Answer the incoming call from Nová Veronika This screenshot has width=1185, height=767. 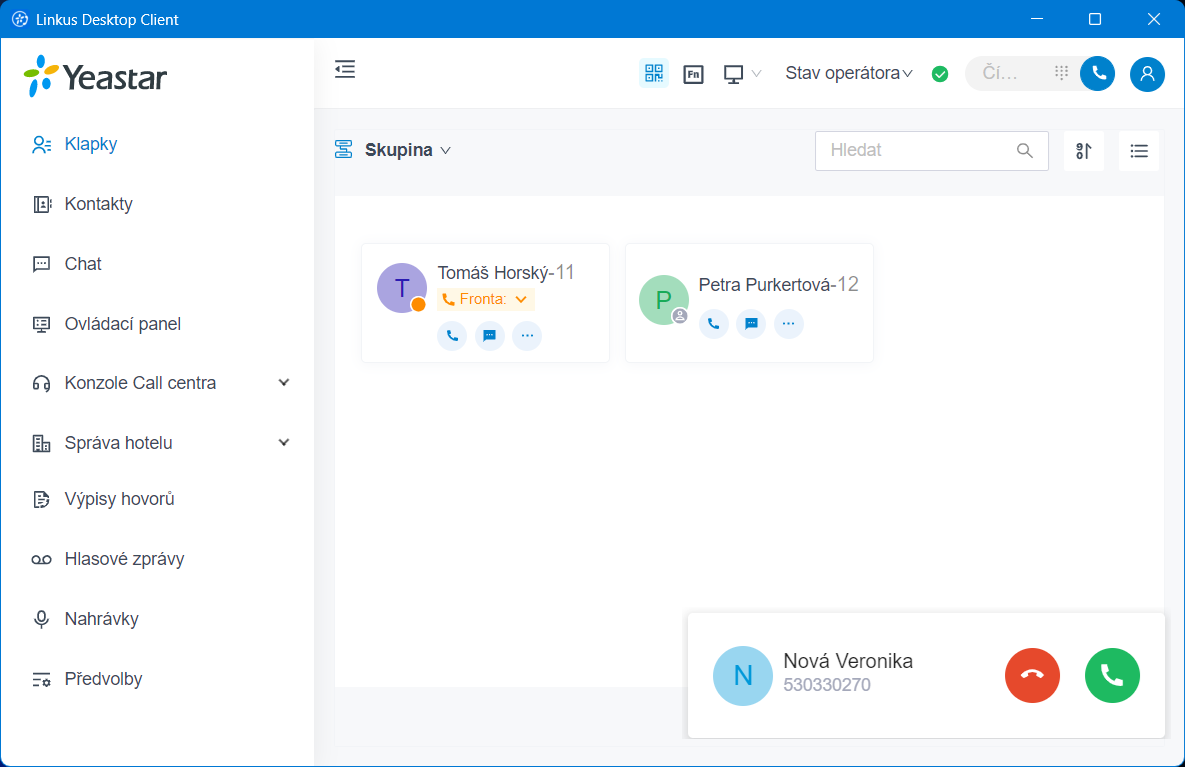[1112, 676]
